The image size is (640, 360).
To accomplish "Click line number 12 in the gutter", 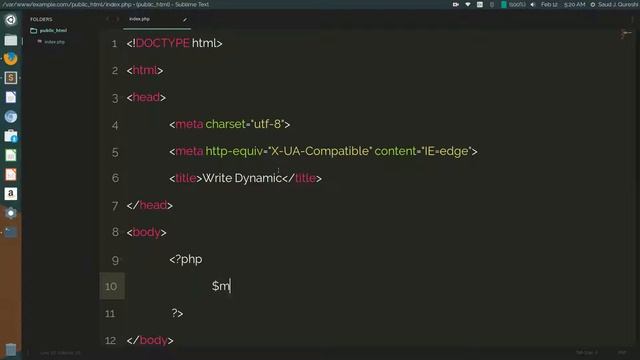I will pyautogui.click(x=110, y=340).
